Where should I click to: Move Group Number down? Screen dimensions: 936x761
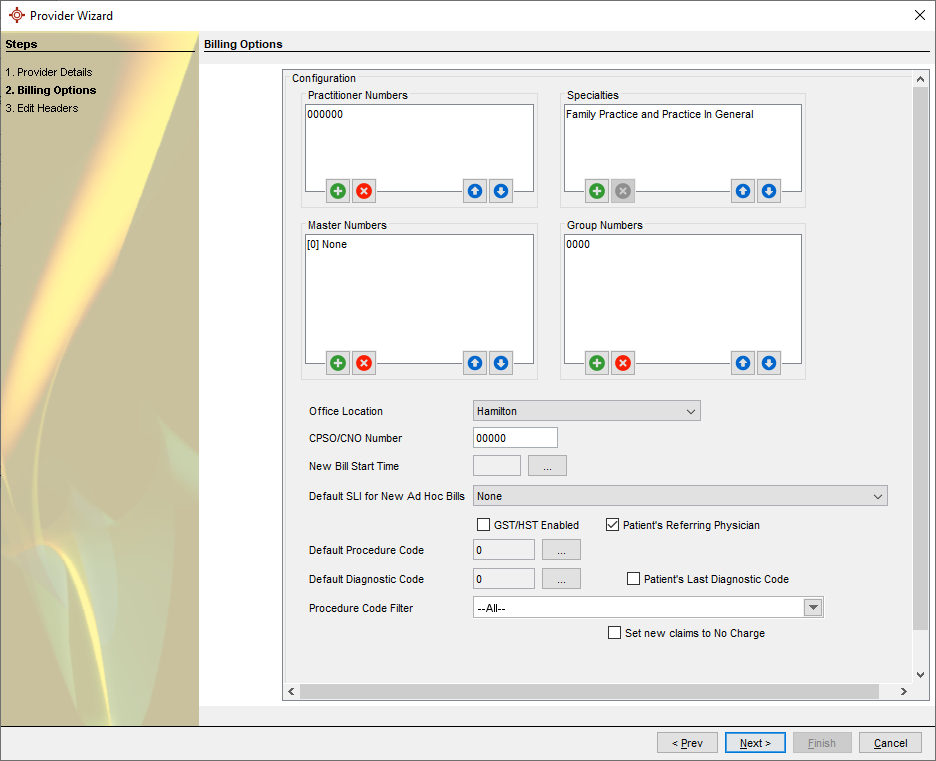click(x=769, y=363)
